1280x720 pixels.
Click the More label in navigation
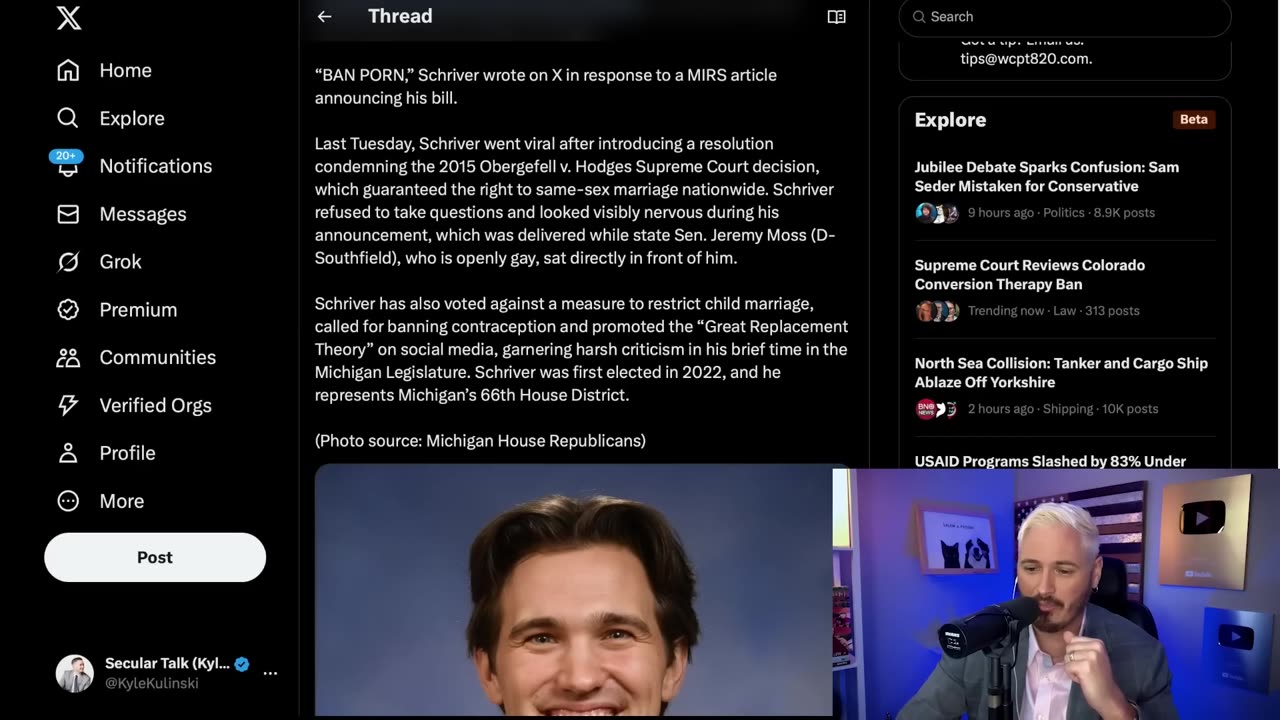coord(122,501)
